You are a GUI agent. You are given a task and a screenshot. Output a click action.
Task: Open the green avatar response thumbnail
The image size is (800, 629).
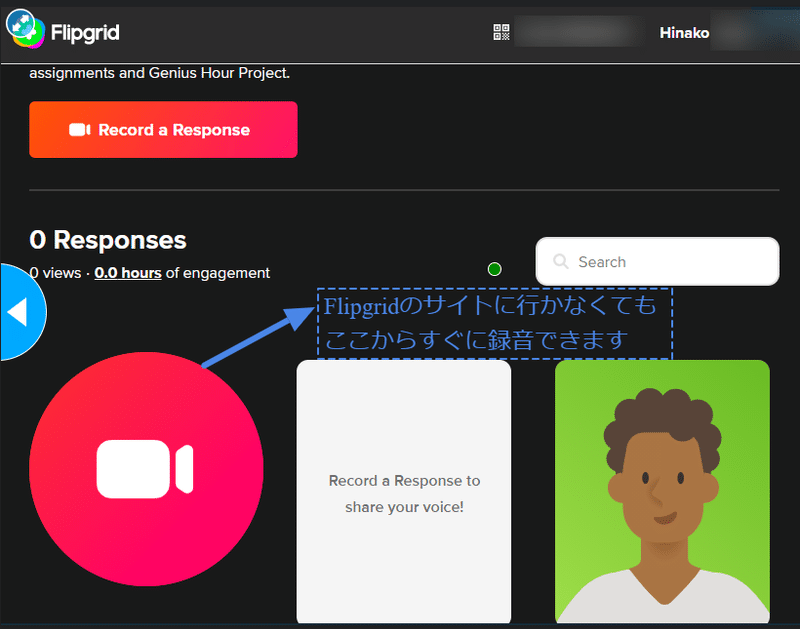click(x=662, y=491)
